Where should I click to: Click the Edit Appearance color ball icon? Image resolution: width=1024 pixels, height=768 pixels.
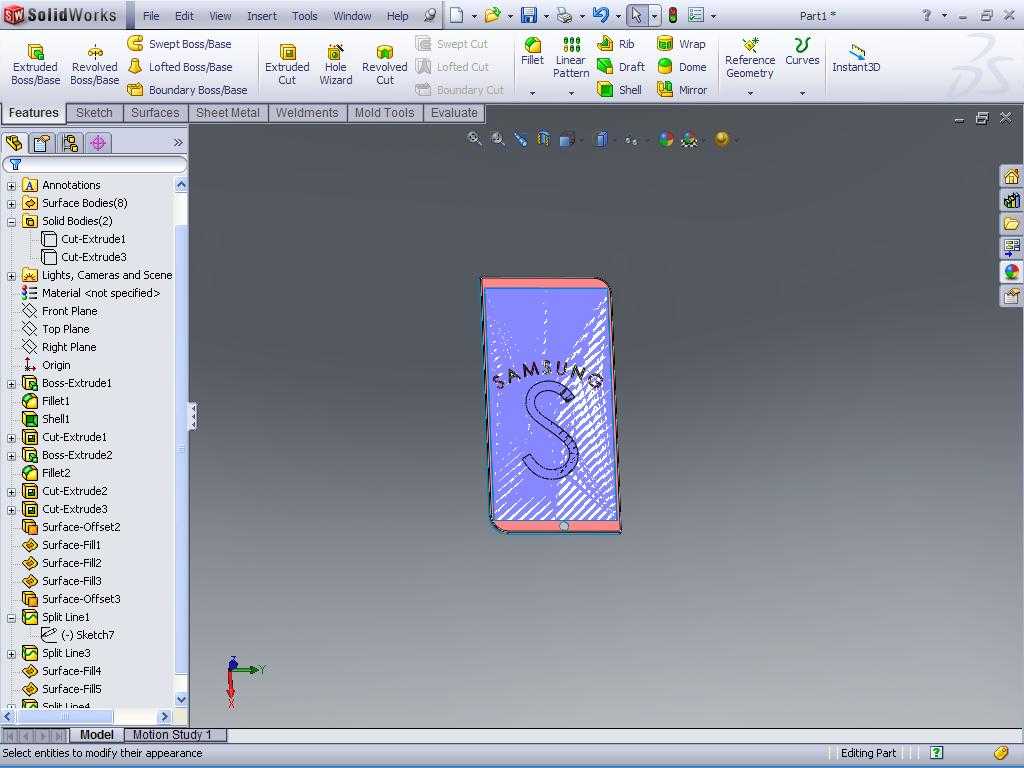[665, 138]
